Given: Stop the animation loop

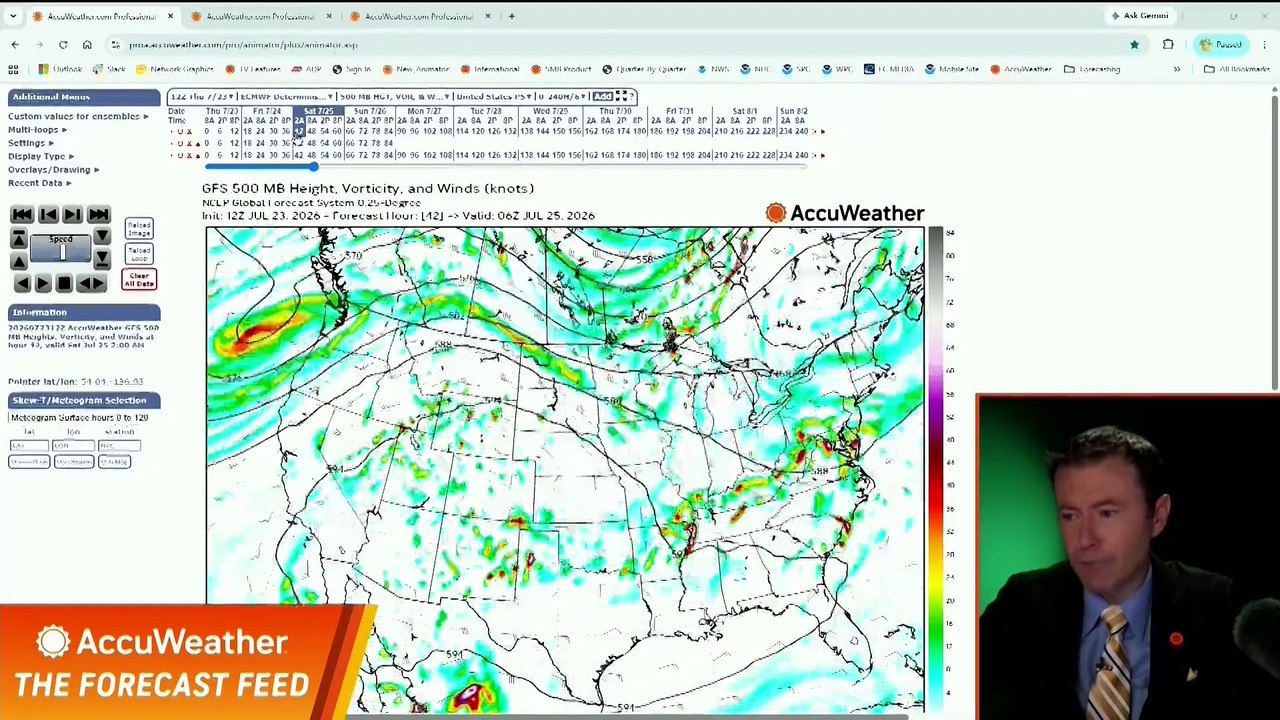Looking at the screenshot, I should (64, 284).
